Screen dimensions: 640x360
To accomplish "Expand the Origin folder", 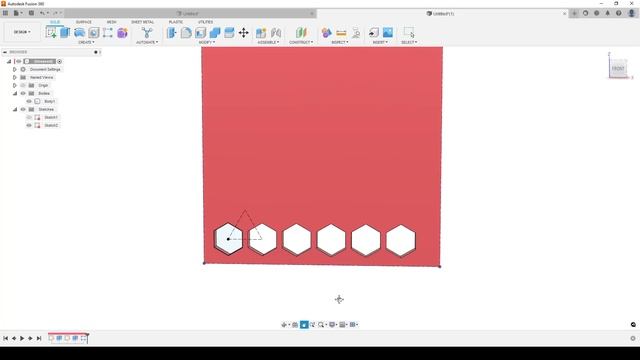I will coord(15,85).
